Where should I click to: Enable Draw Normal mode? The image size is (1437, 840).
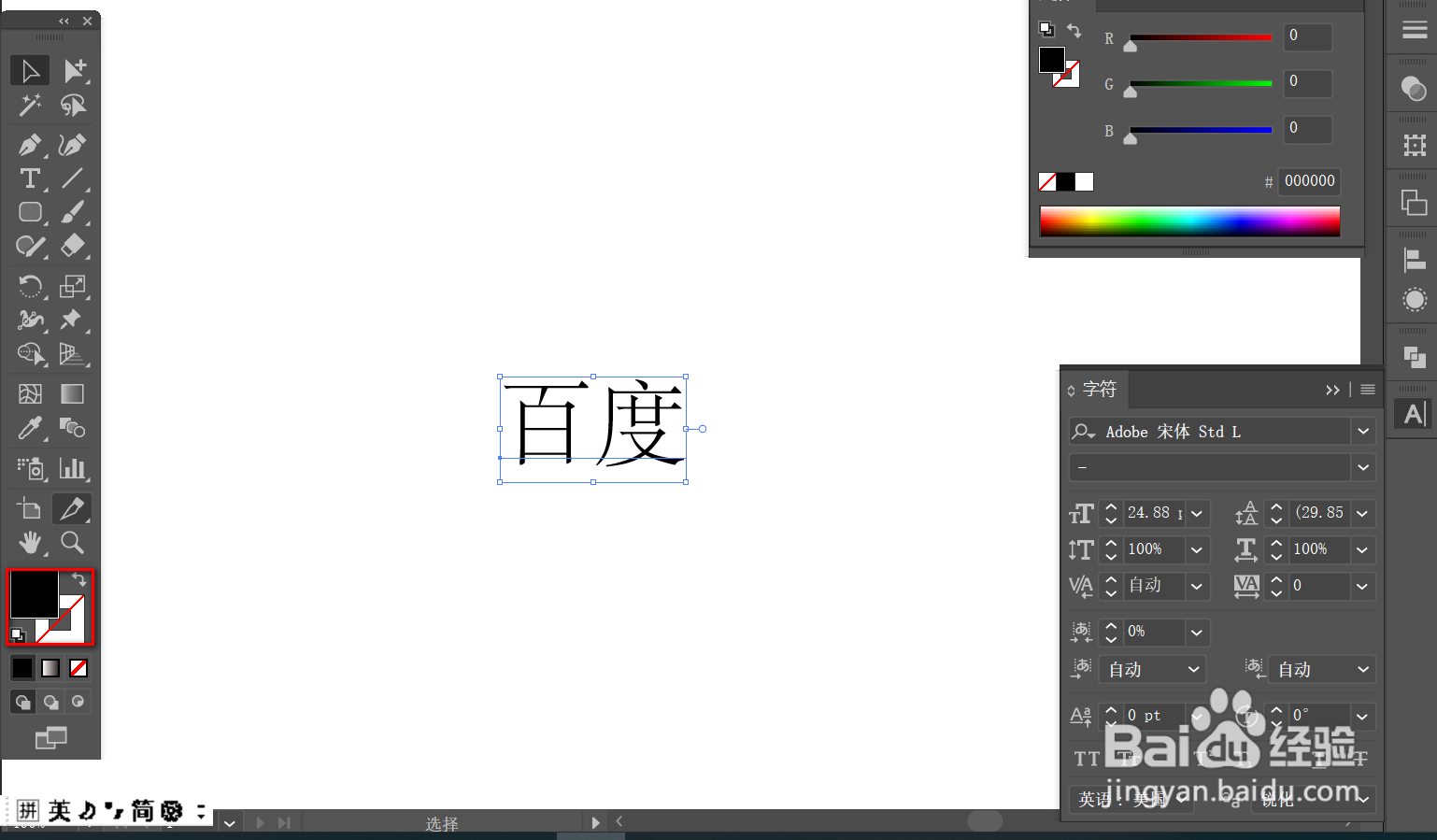(x=22, y=702)
